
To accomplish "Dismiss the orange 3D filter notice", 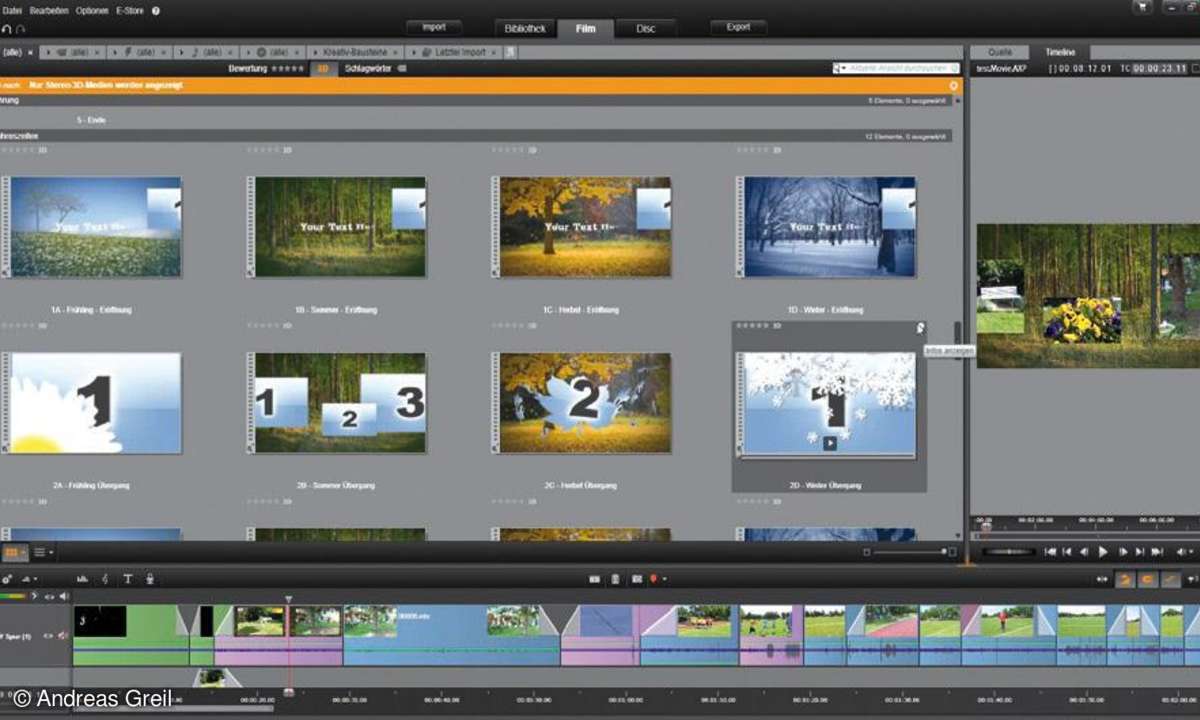I will [x=953, y=86].
